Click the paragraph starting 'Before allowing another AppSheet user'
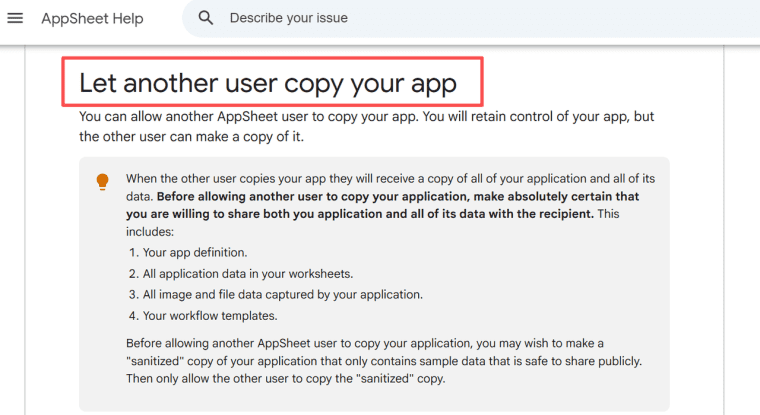Image resolution: width=760 pixels, height=415 pixels. (384, 361)
